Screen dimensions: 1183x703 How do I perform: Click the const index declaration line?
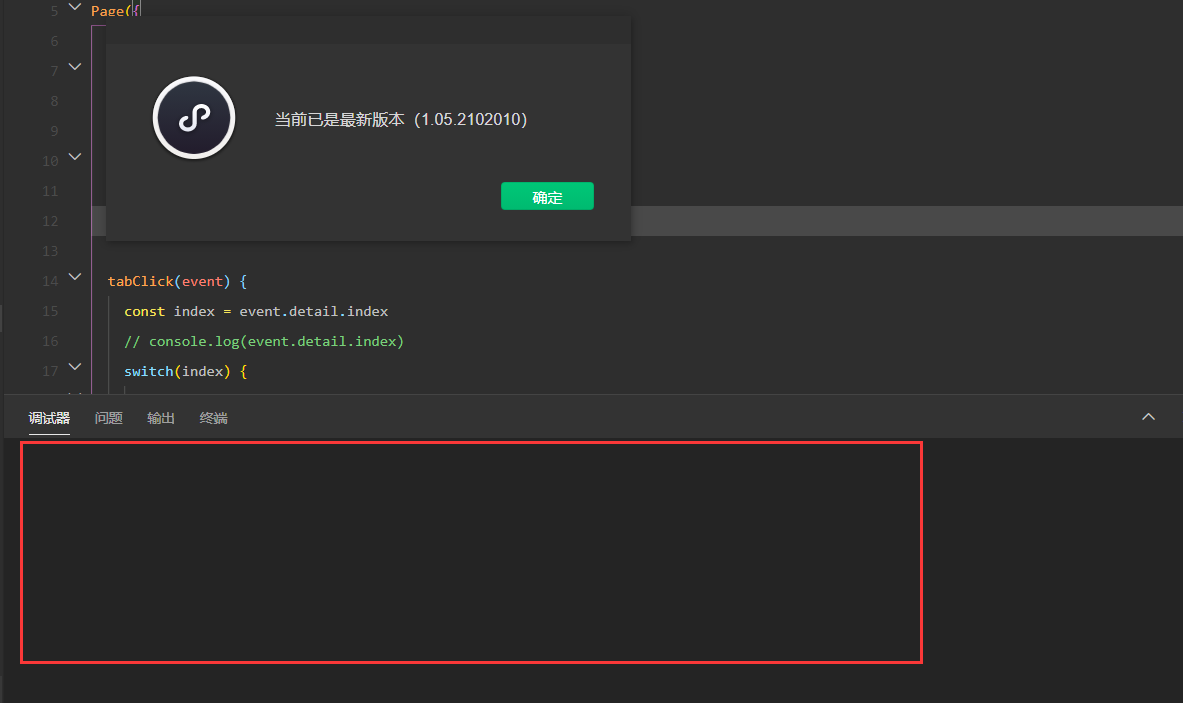[x=256, y=312]
